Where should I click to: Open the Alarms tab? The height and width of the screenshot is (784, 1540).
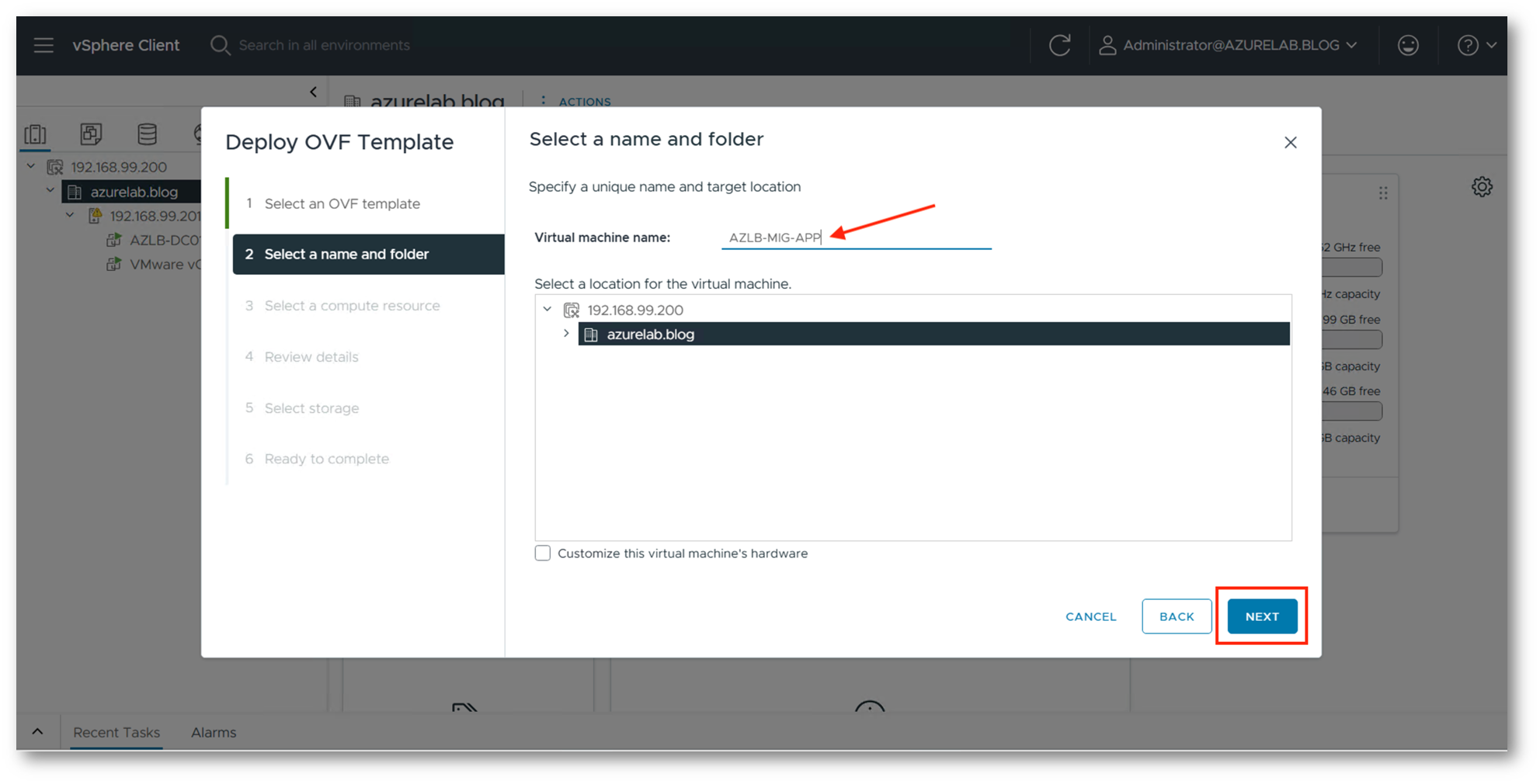(x=214, y=732)
